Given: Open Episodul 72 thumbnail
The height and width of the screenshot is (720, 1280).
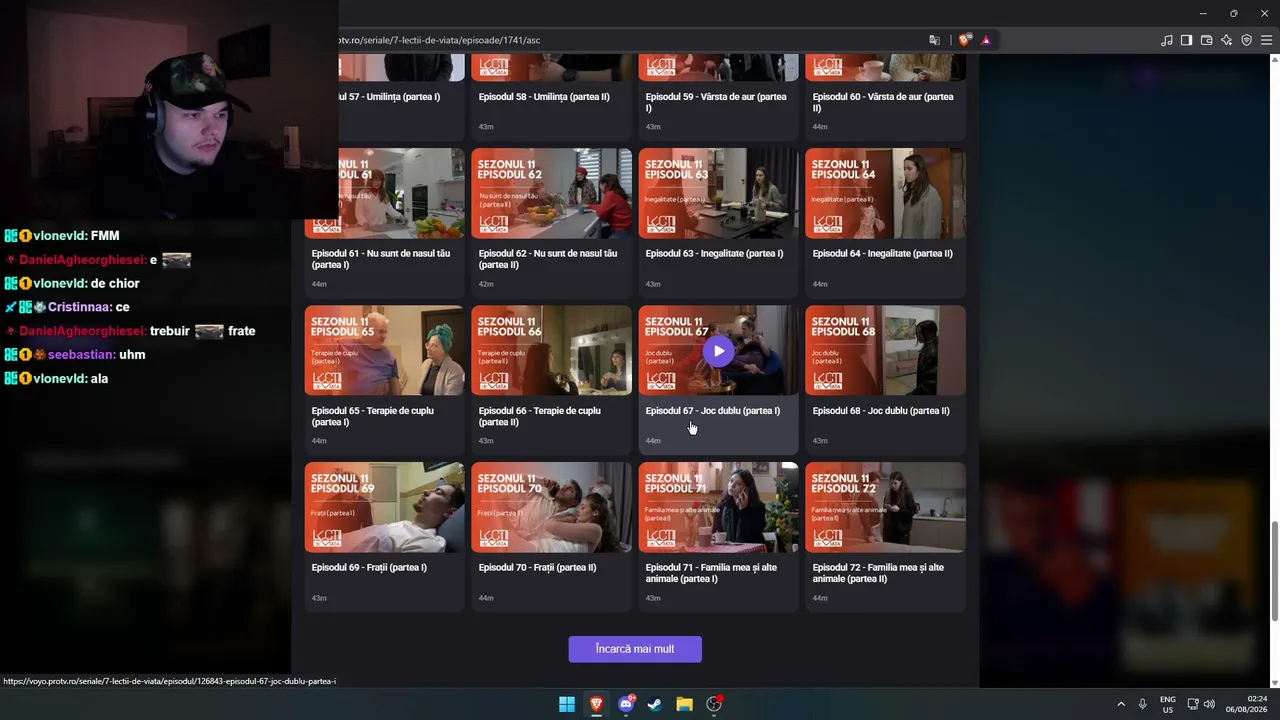Looking at the screenshot, I should click(x=885, y=508).
